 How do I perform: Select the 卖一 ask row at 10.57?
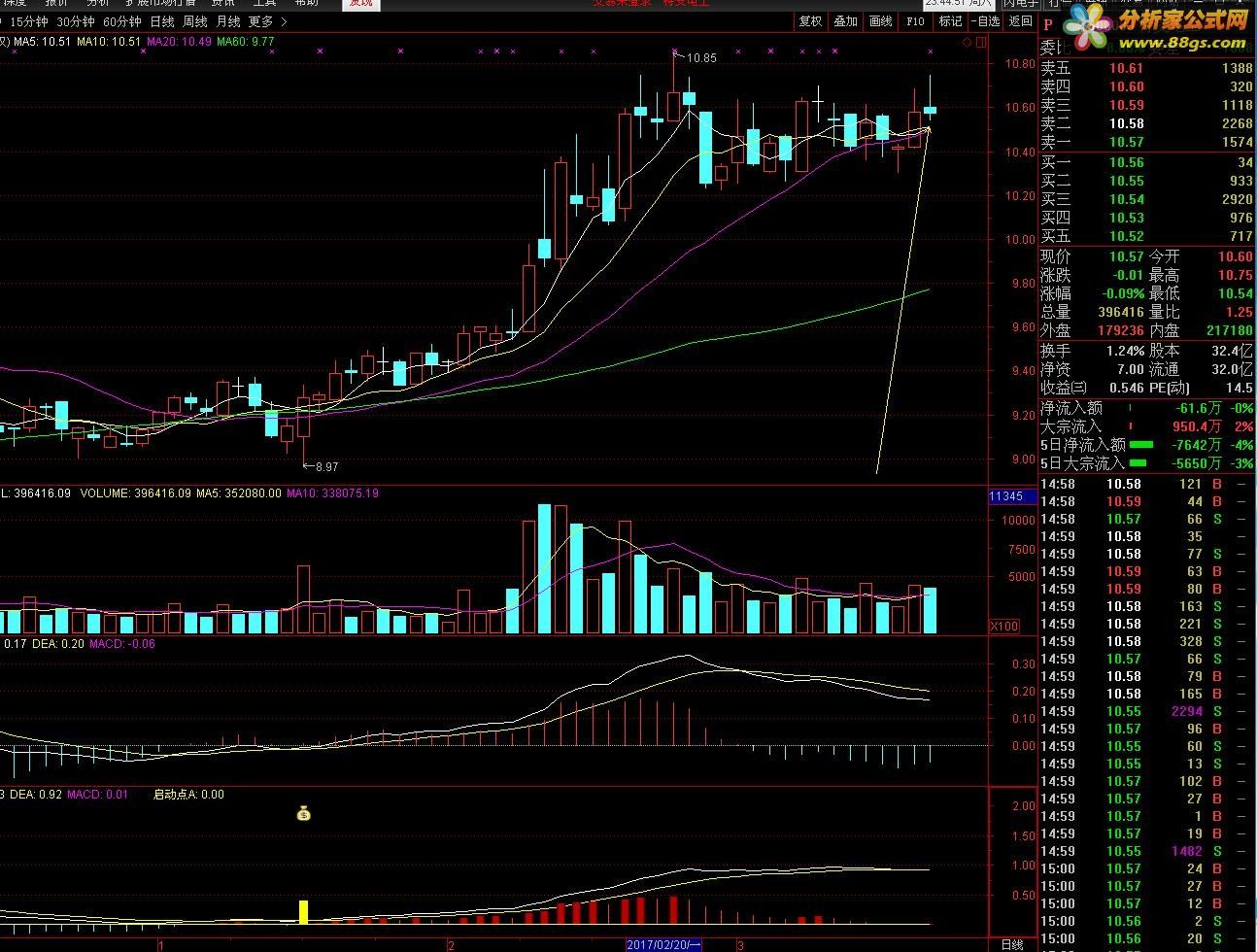[1147, 142]
